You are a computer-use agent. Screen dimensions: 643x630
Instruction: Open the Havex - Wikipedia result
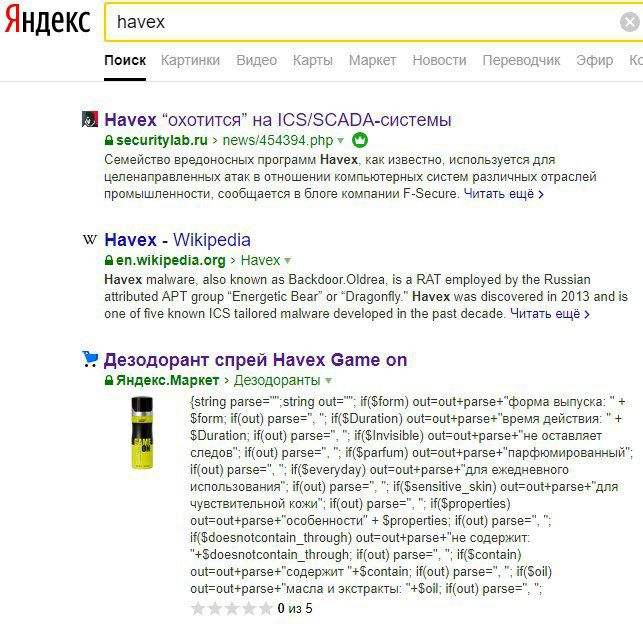178,240
